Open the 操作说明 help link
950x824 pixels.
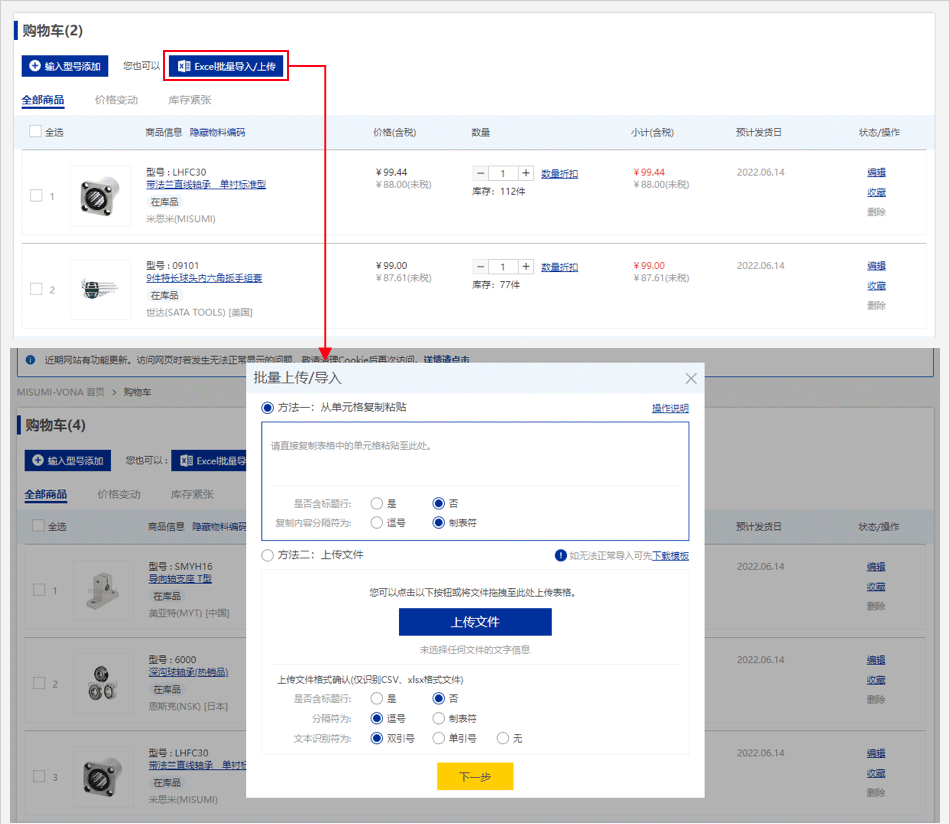pyautogui.click(x=670, y=408)
